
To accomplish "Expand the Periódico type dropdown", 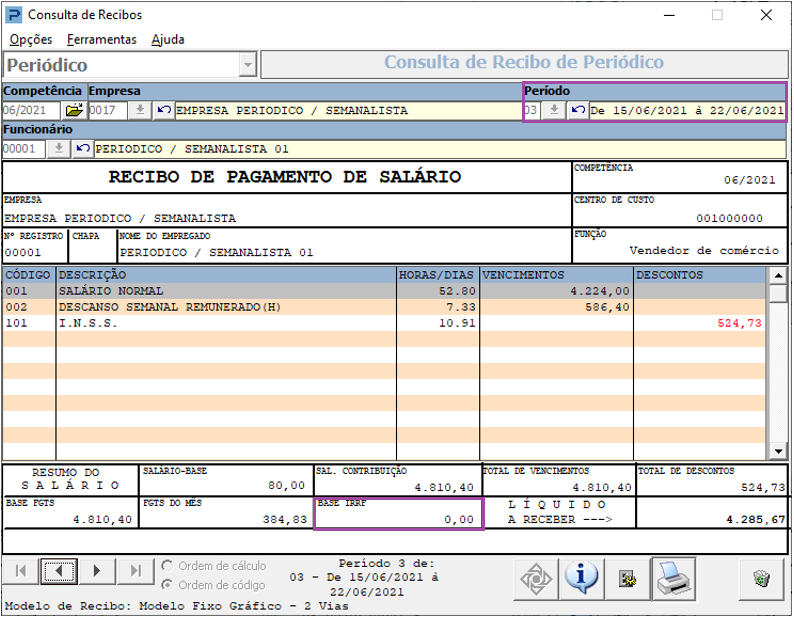I will click(x=248, y=65).
